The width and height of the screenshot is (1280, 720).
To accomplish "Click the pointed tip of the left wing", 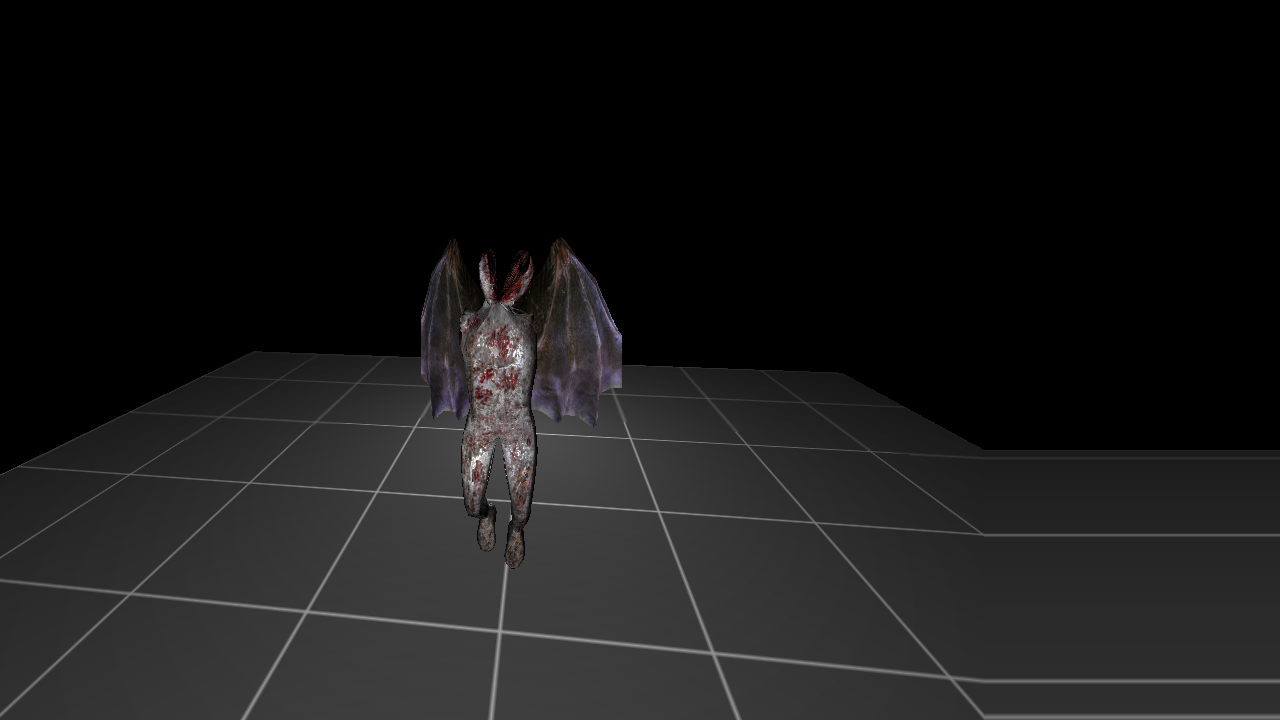I will [x=452, y=243].
